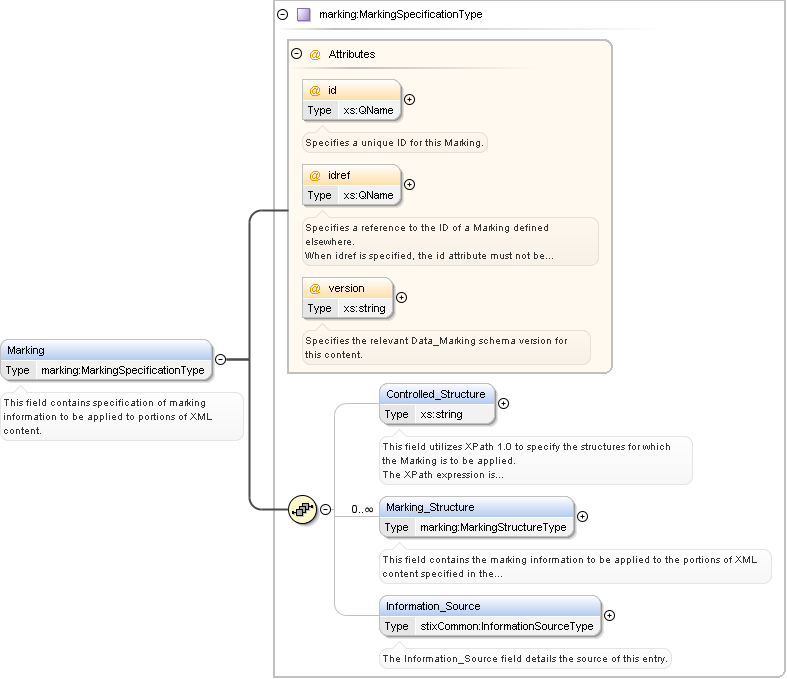This screenshot has height=679, width=787.
Task: Collapse the sequence compositor children
Action: (x=325, y=509)
